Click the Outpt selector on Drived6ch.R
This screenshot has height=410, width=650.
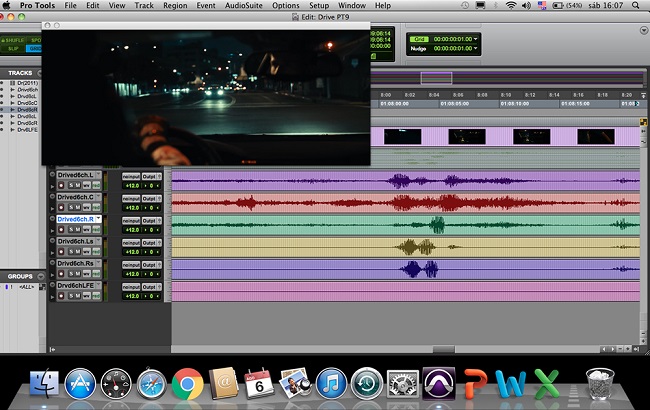[150, 219]
